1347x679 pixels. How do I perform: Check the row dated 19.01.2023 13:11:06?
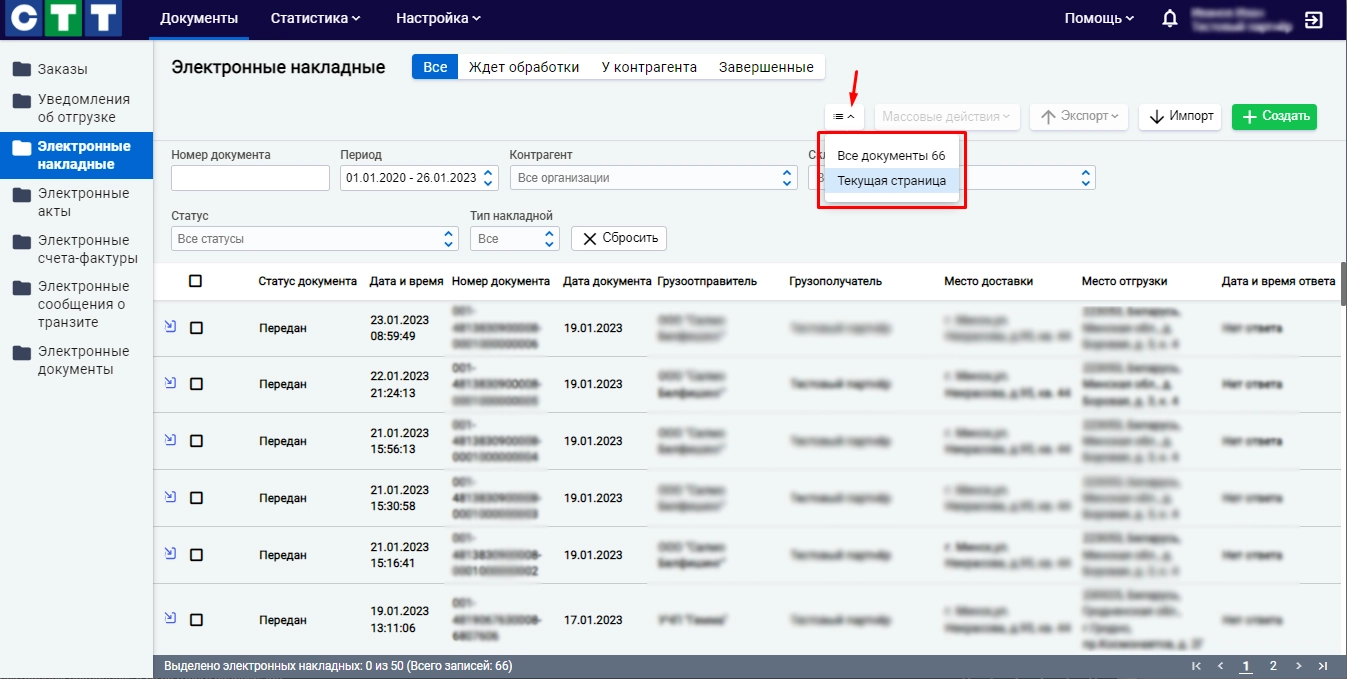pyautogui.click(x=196, y=620)
